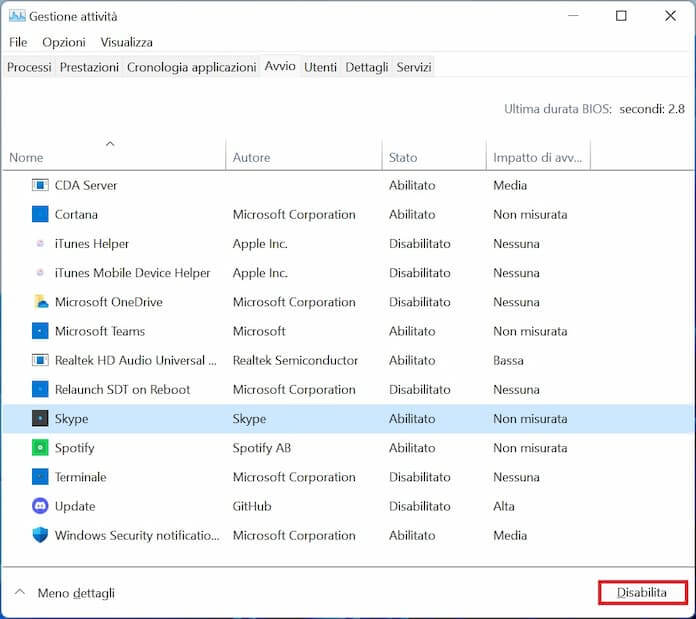Click Disabilitato status of Microsoft OneDrive
This screenshot has width=696, height=619.
pyautogui.click(x=420, y=302)
